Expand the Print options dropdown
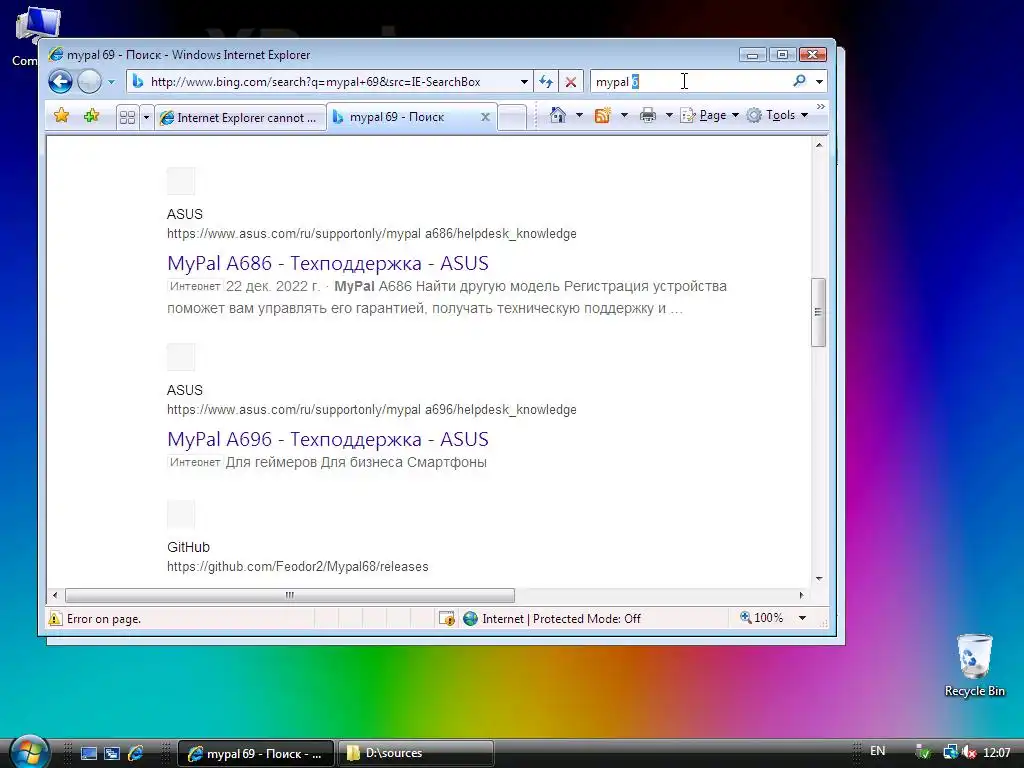The image size is (1024, 768). pyautogui.click(x=669, y=116)
